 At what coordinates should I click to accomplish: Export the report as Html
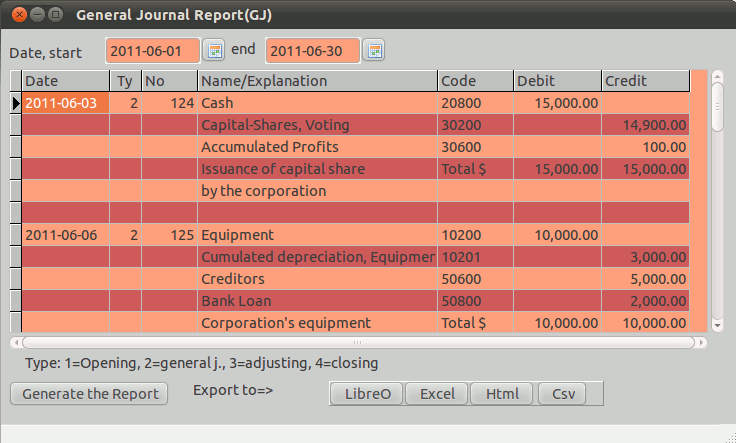tap(502, 394)
